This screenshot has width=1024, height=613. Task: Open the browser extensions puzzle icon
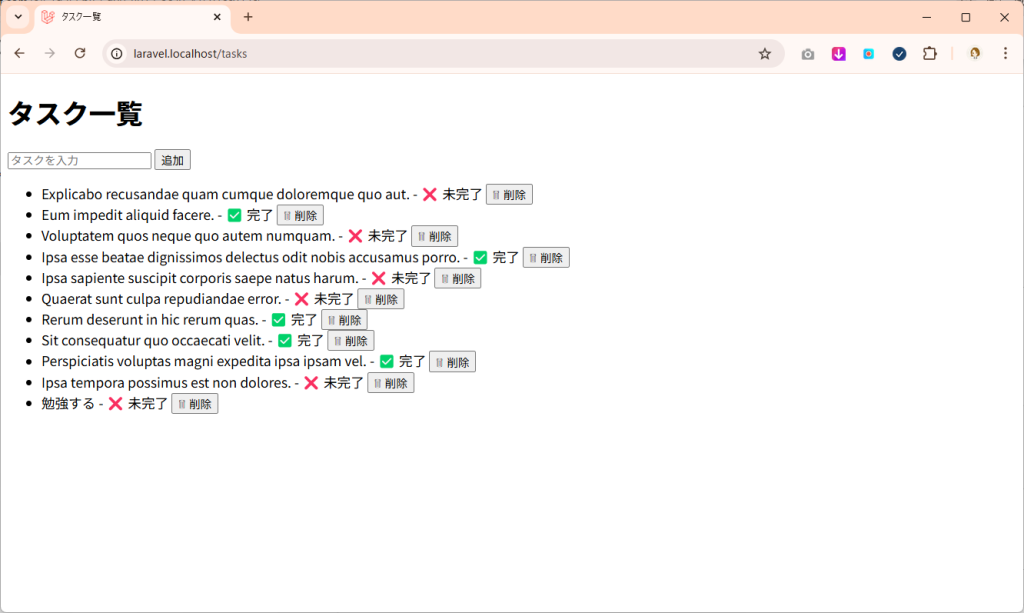coord(929,54)
